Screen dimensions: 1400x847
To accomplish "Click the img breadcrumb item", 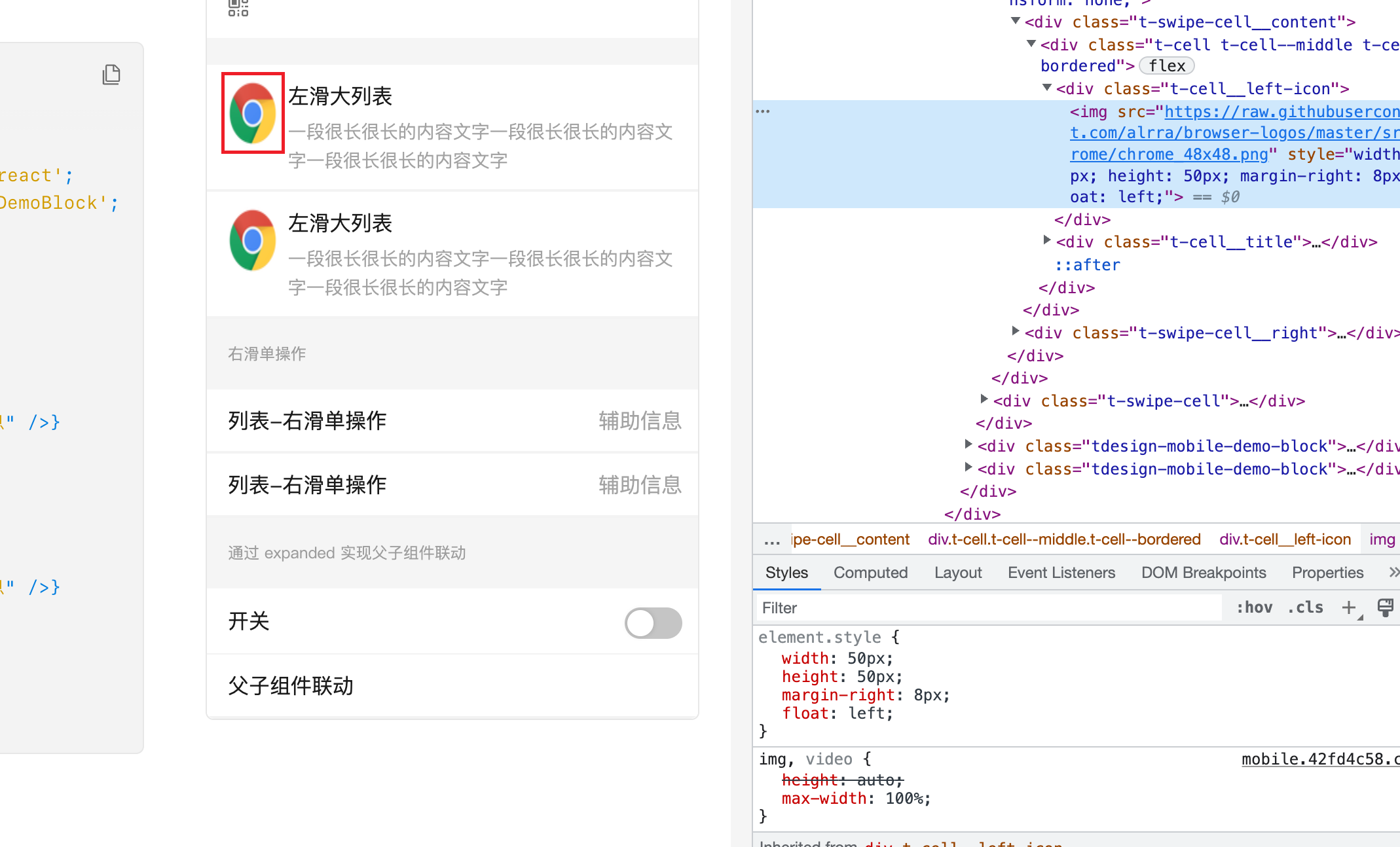I will coord(1382,539).
